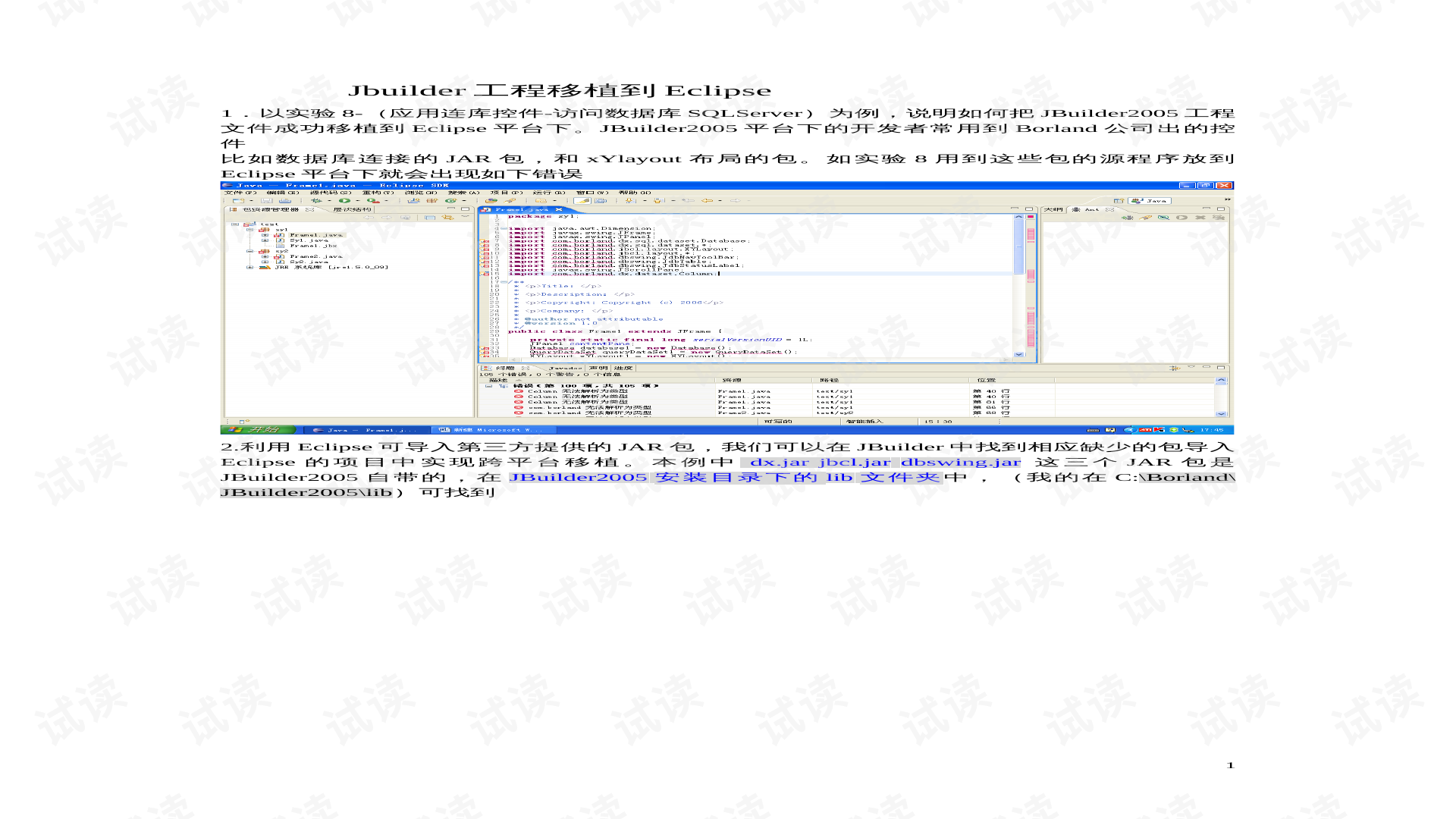Select Frame2.java in the package tree
Screen dimensions: 1456x819
tap(316, 256)
